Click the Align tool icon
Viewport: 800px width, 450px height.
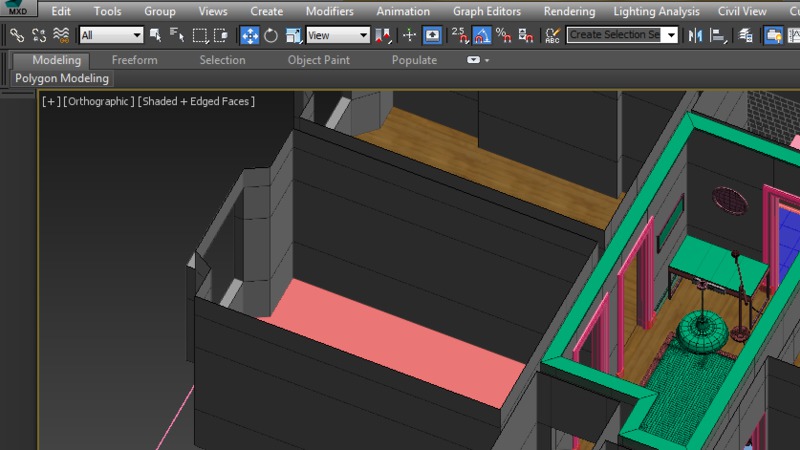[718, 35]
